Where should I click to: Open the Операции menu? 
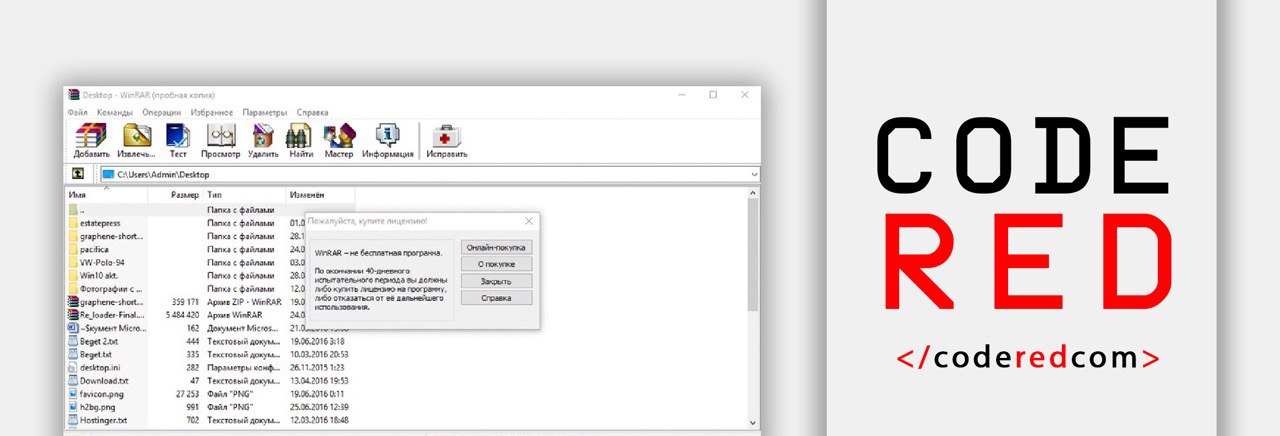click(162, 112)
